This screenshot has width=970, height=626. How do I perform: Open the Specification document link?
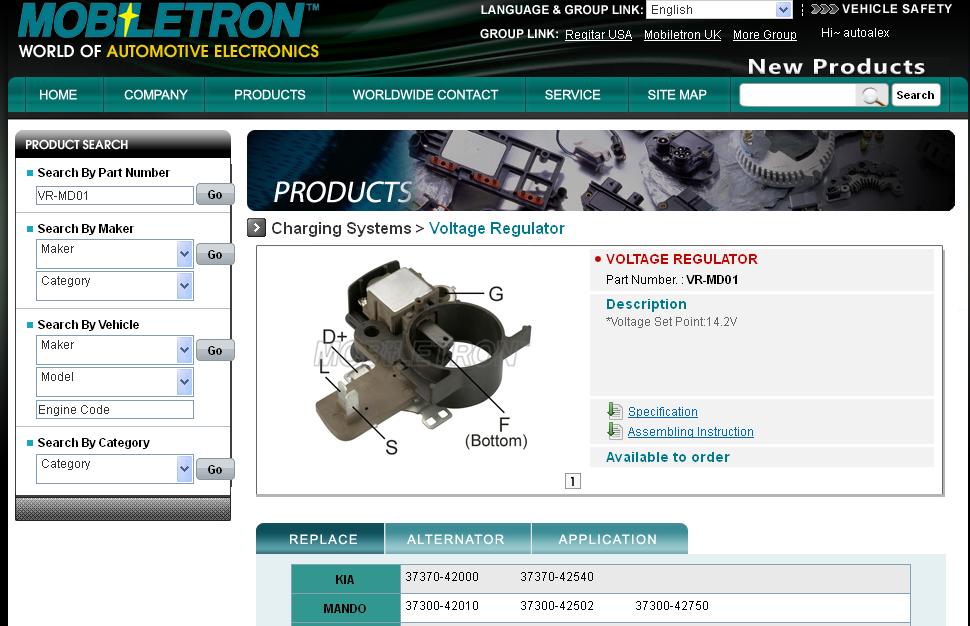[663, 411]
